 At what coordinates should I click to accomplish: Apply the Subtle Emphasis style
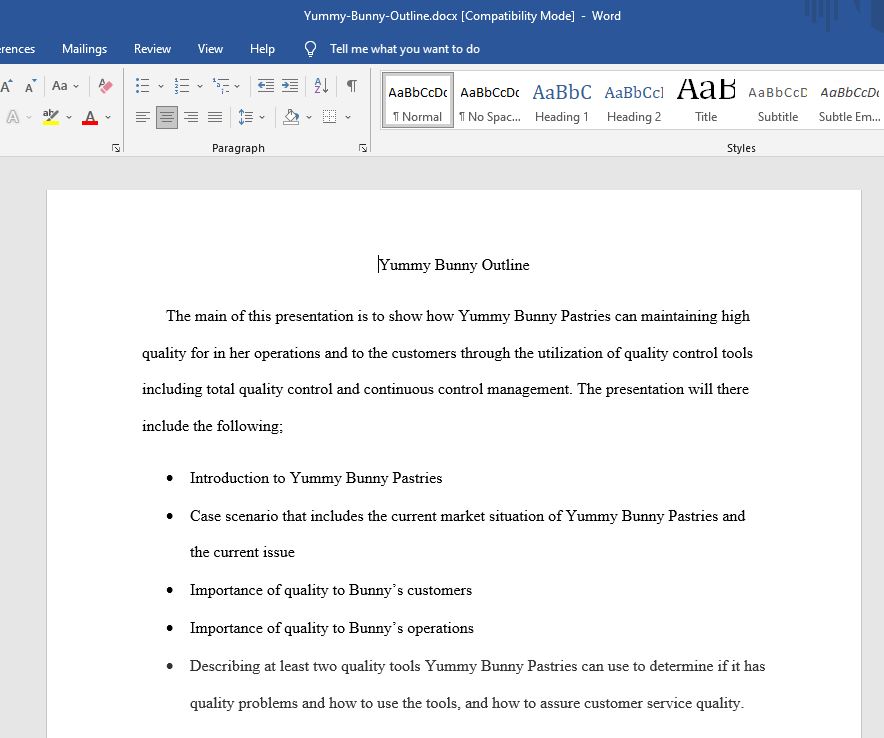(x=850, y=100)
